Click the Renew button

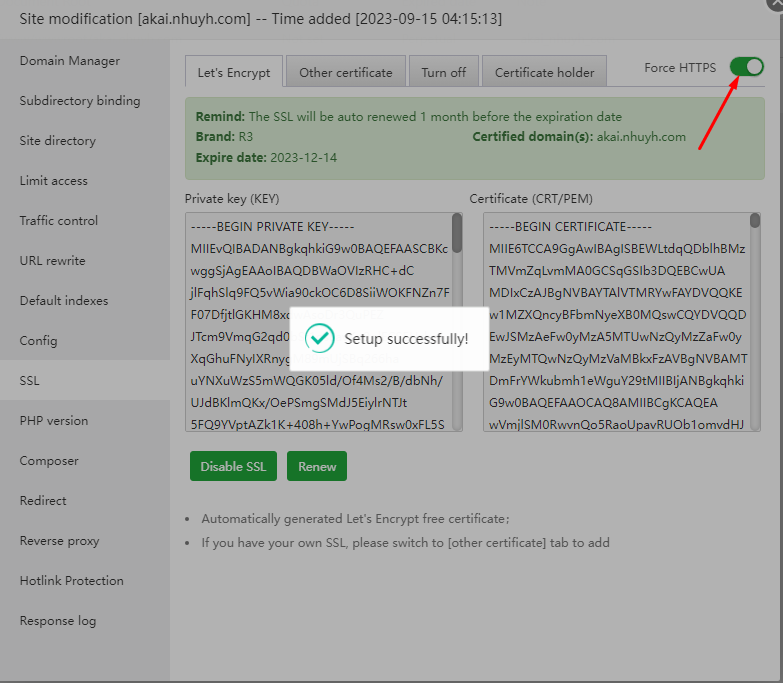pos(317,466)
